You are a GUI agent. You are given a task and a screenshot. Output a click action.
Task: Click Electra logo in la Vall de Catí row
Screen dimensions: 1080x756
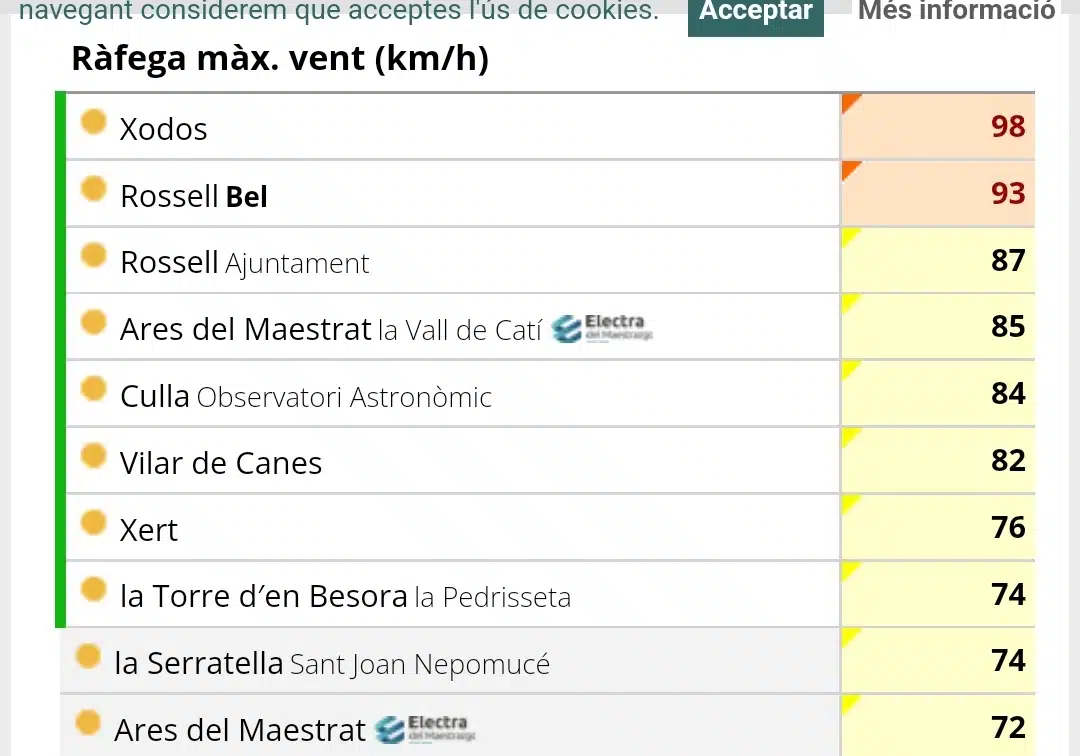coord(603,328)
